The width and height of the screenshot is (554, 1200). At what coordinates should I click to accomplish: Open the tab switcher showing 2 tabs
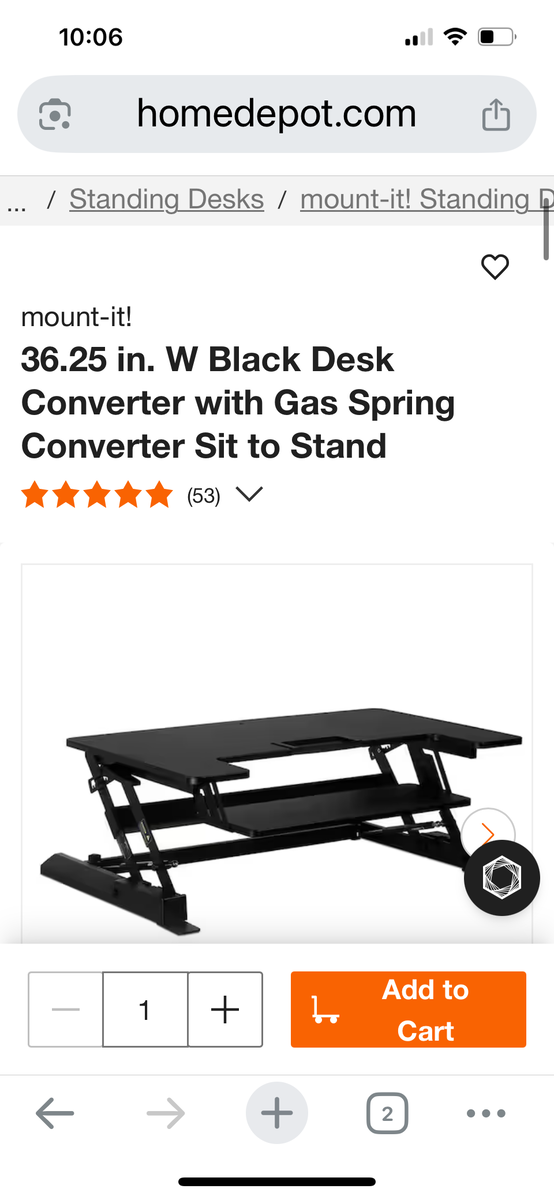click(387, 1113)
